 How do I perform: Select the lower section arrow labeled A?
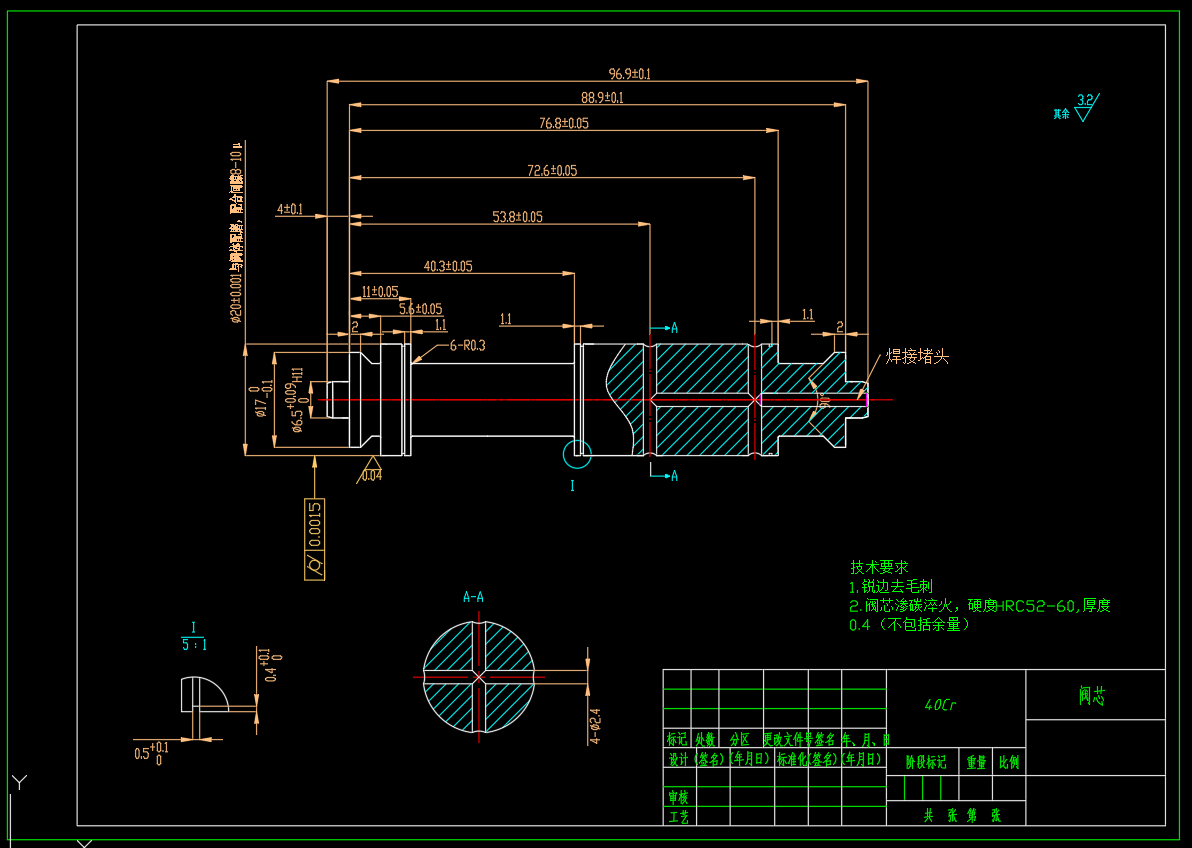point(664,475)
